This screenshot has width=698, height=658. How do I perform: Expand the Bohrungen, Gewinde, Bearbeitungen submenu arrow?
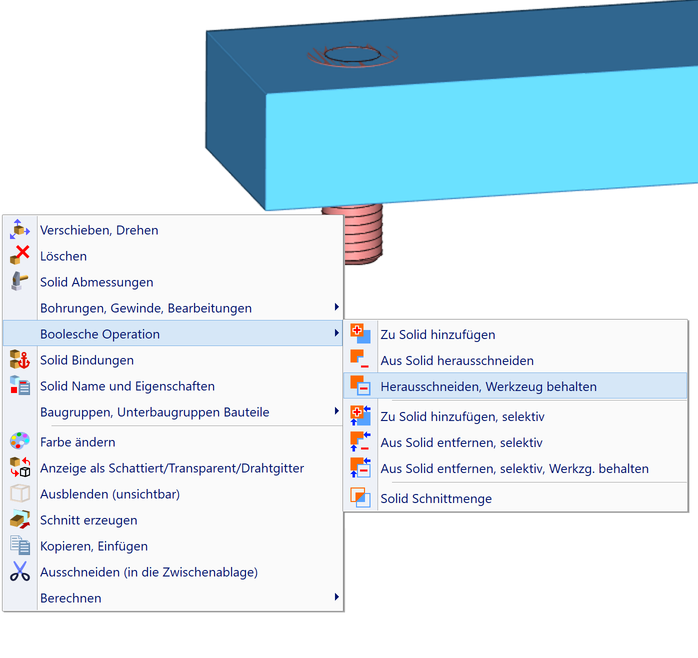pos(337,308)
